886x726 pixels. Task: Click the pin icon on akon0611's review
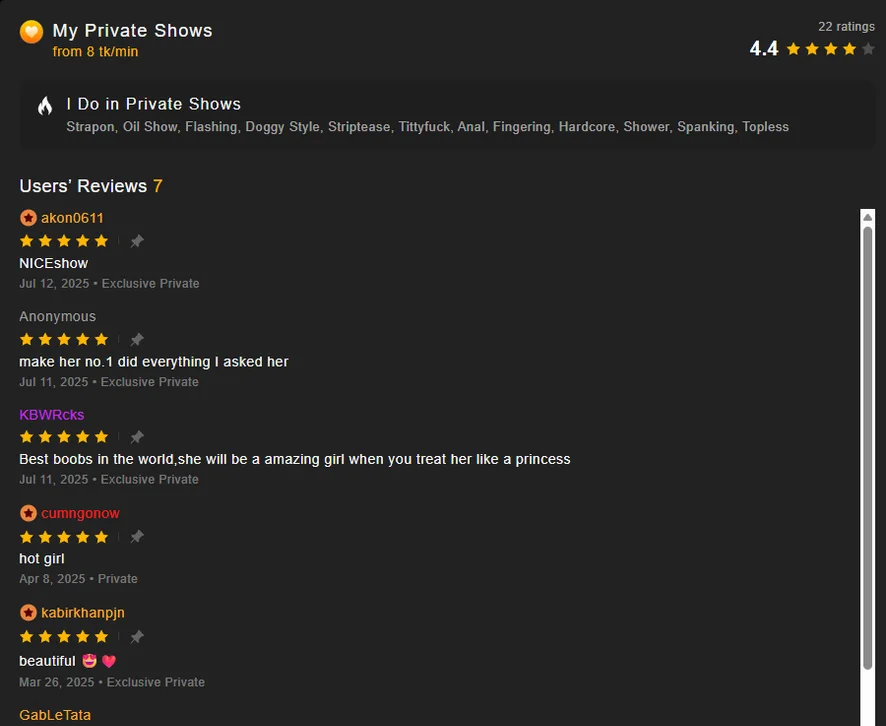(137, 241)
